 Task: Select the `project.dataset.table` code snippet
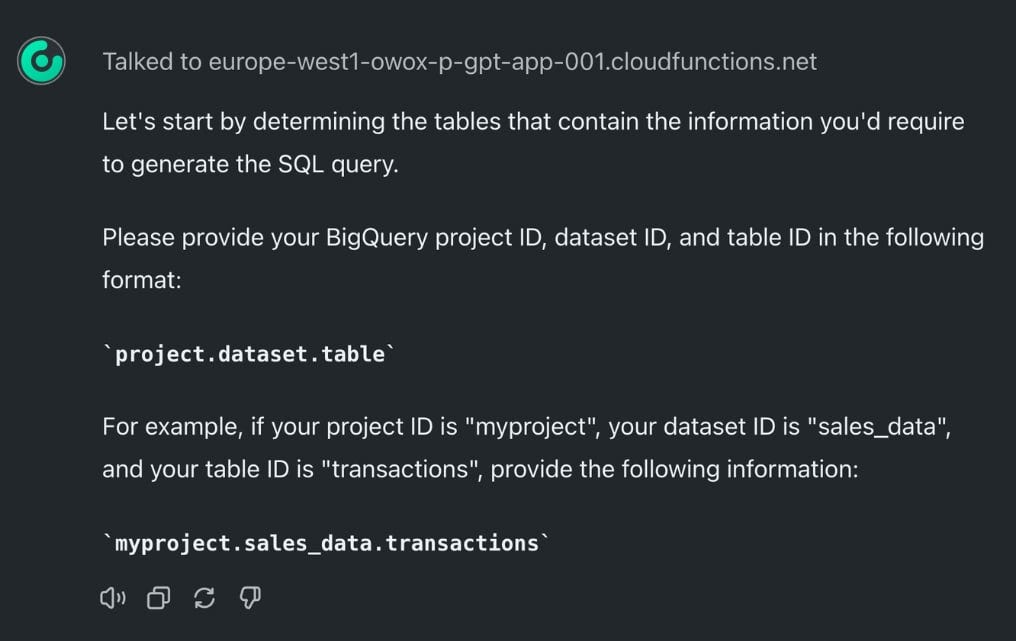pos(249,354)
